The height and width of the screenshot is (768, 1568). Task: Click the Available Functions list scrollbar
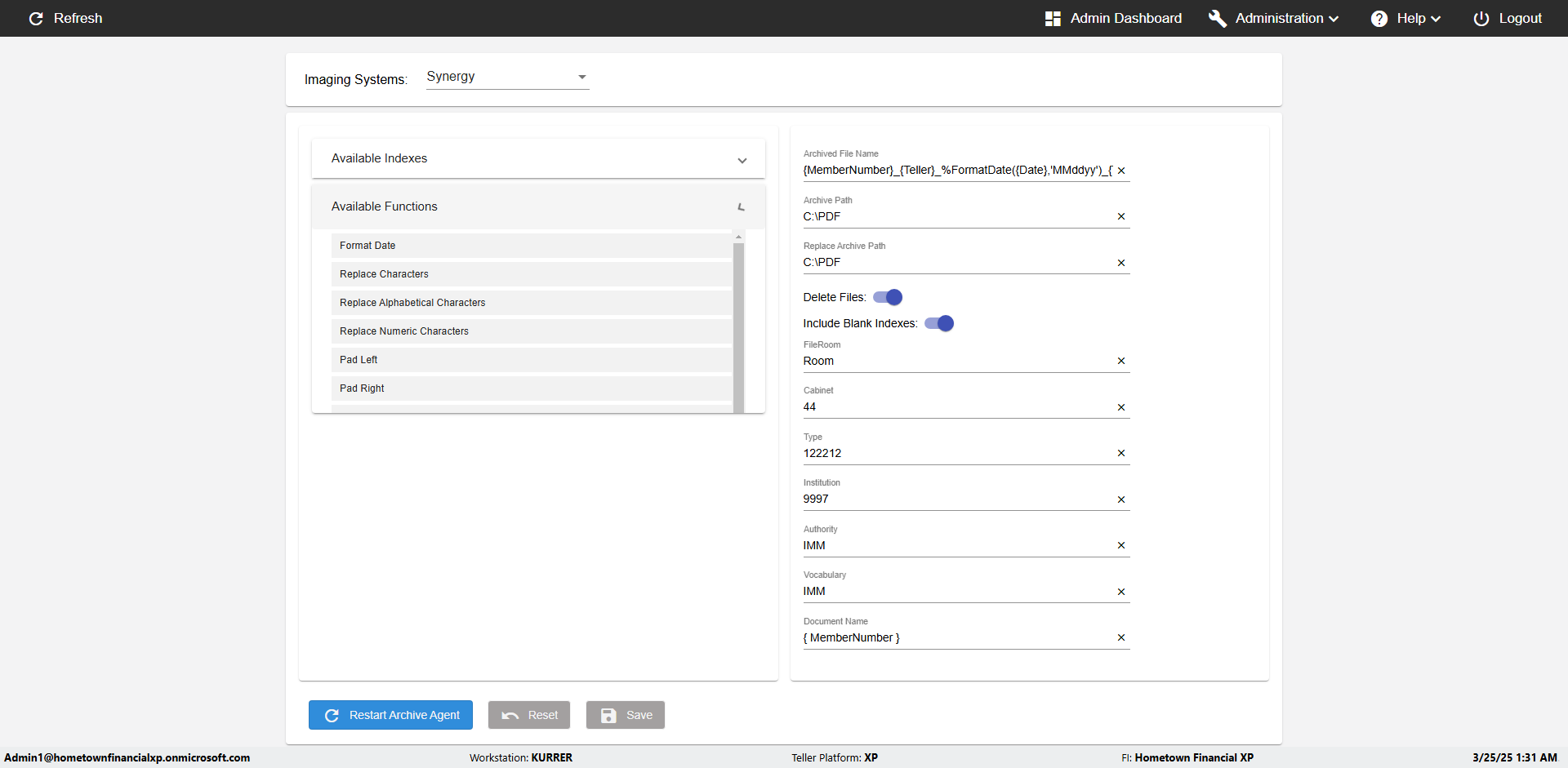point(738,326)
